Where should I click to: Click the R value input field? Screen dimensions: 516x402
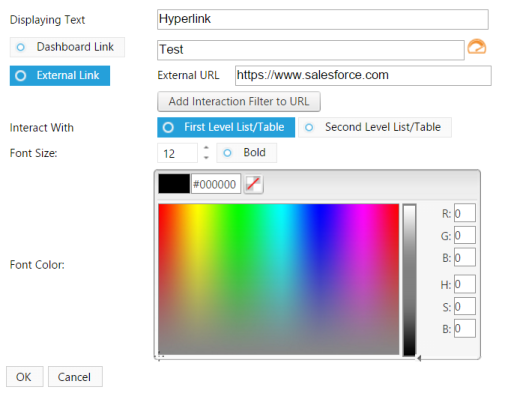[x=465, y=213]
